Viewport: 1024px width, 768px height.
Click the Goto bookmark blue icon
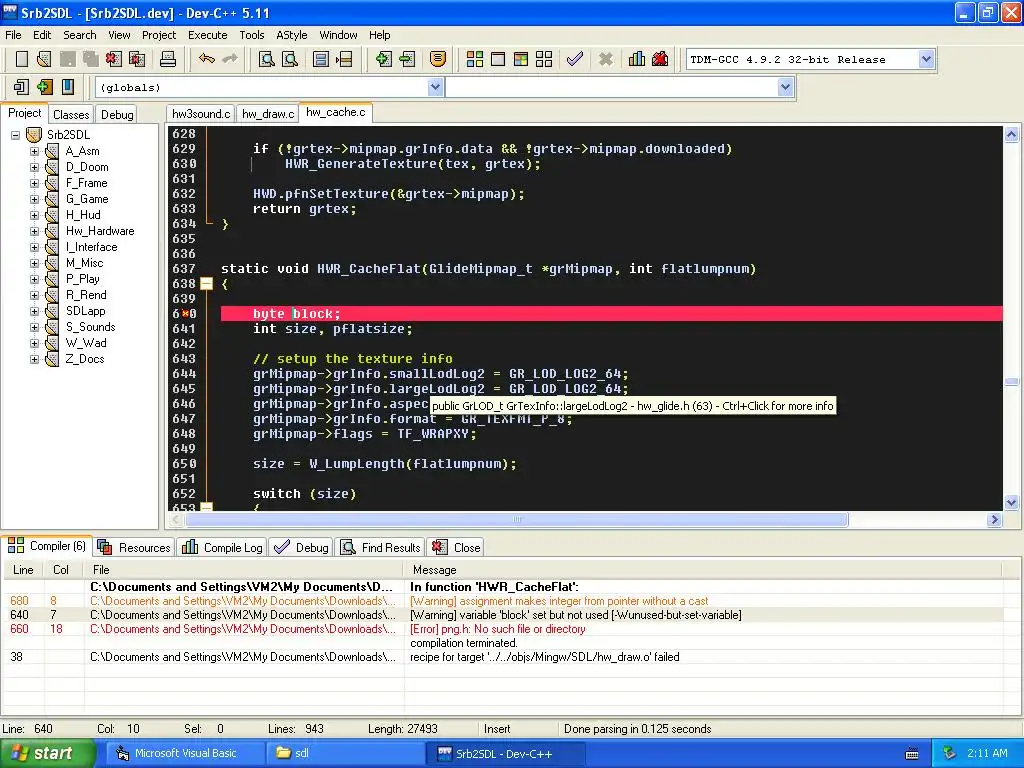67,86
